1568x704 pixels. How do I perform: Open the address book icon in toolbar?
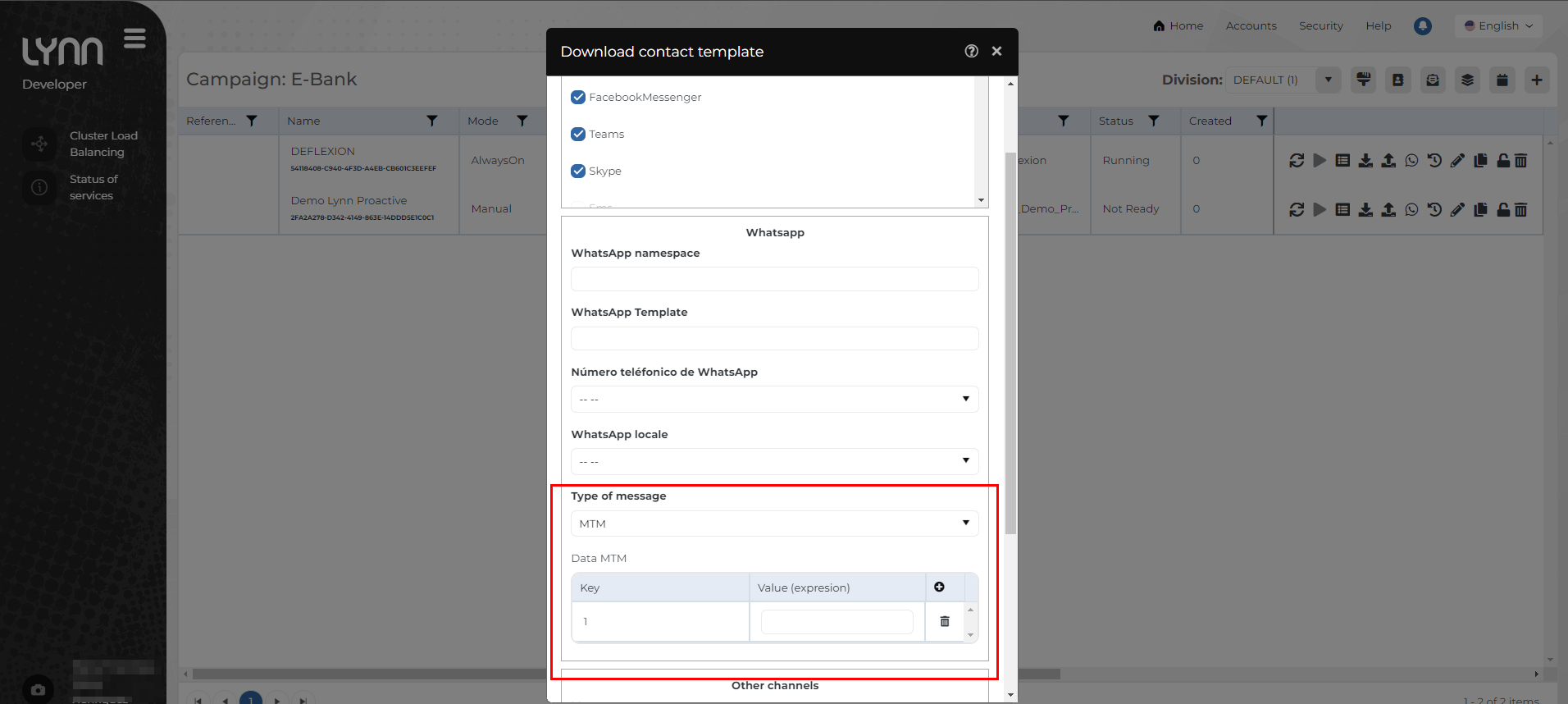pyautogui.click(x=1398, y=80)
